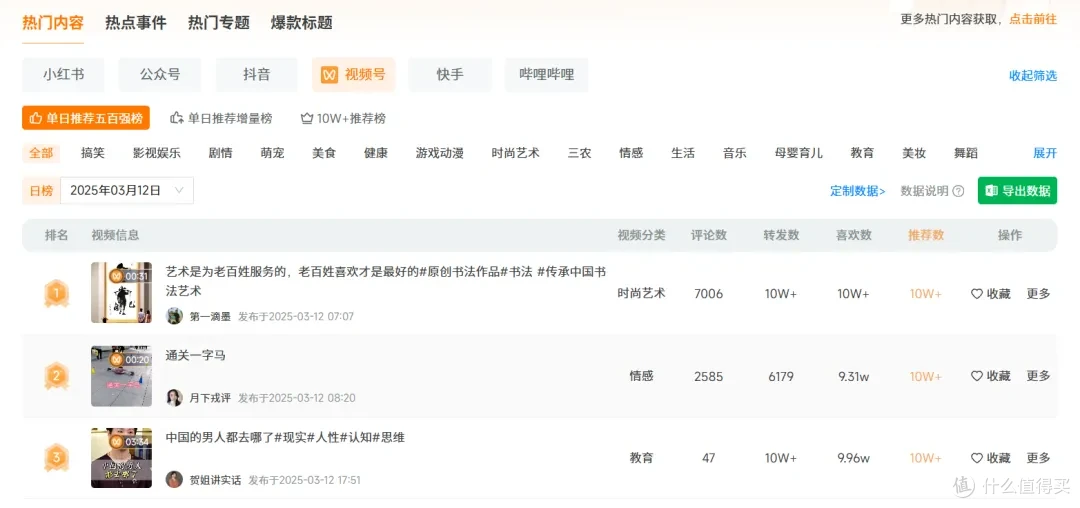1080x508 pixels.
Task: Open 更多 for the 月下戎评 video
Action: (1039, 376)
